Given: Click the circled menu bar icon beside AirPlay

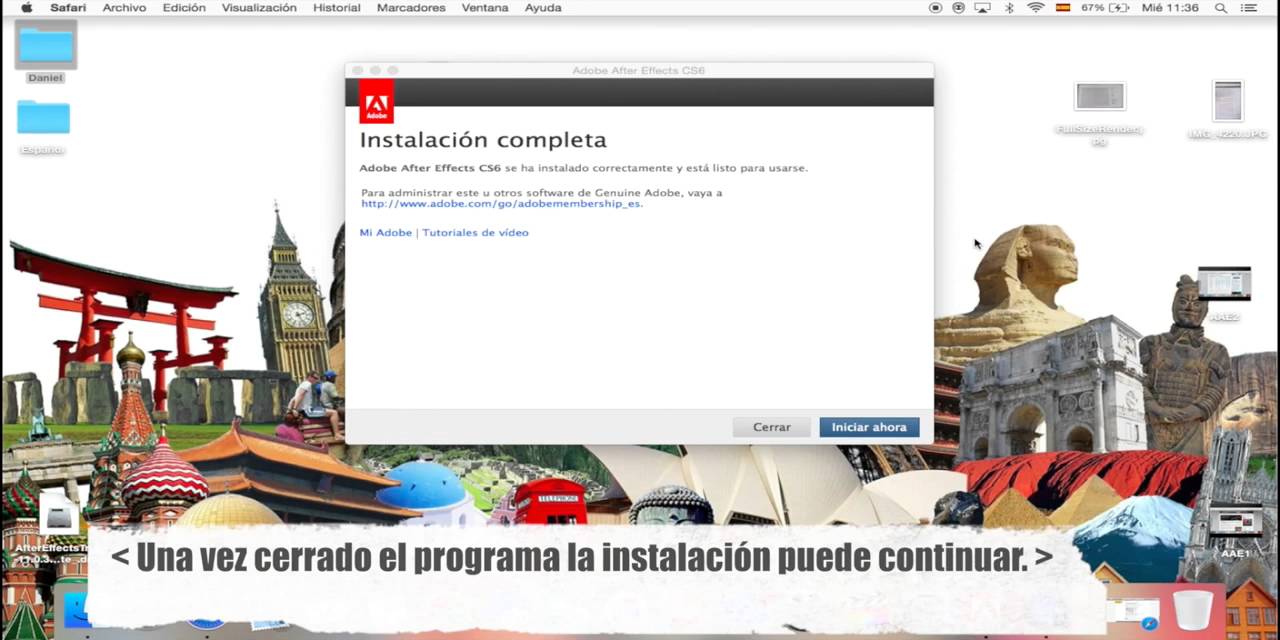Looking at the screenshot, I should 958,7.
